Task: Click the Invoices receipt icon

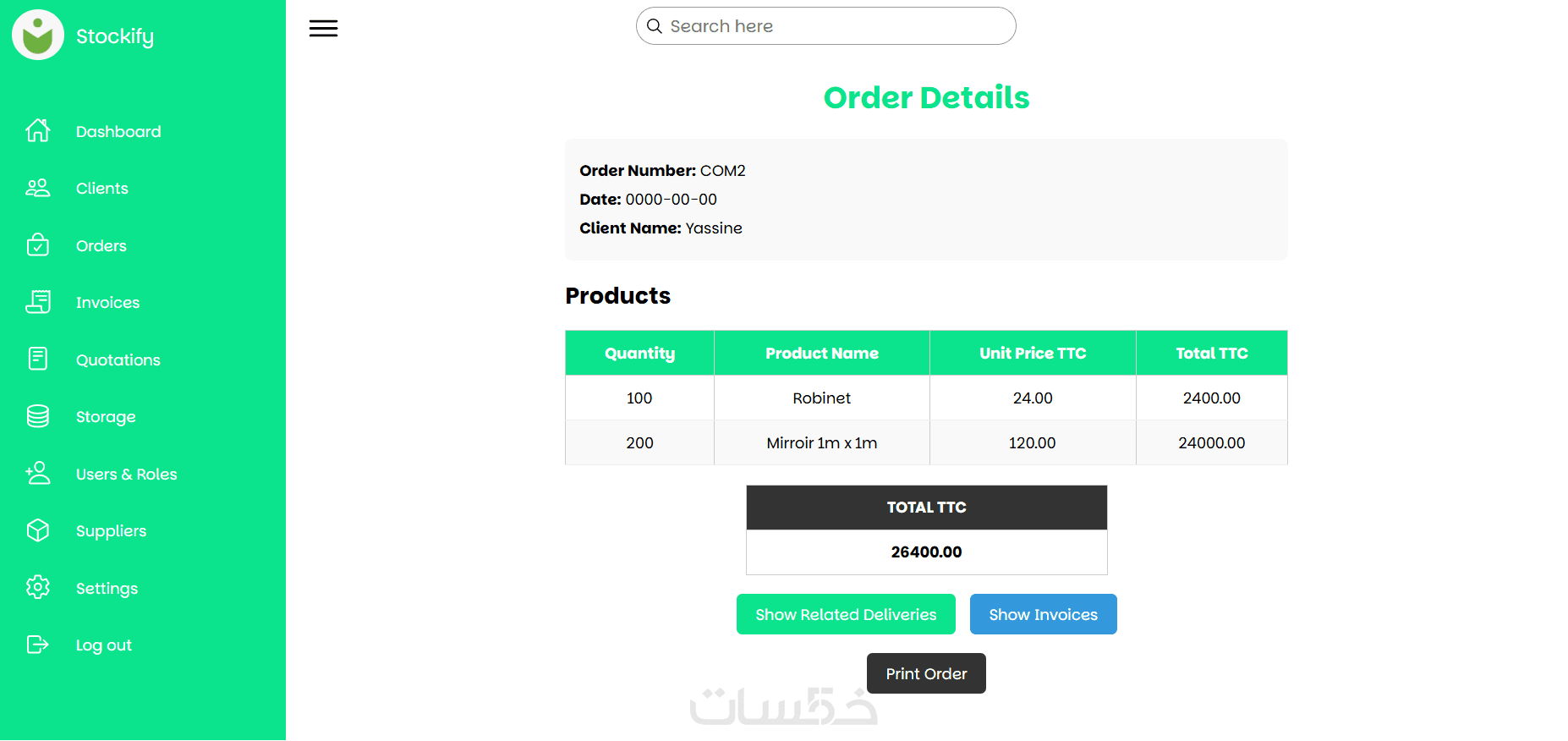Action: [x=38, y=302]
